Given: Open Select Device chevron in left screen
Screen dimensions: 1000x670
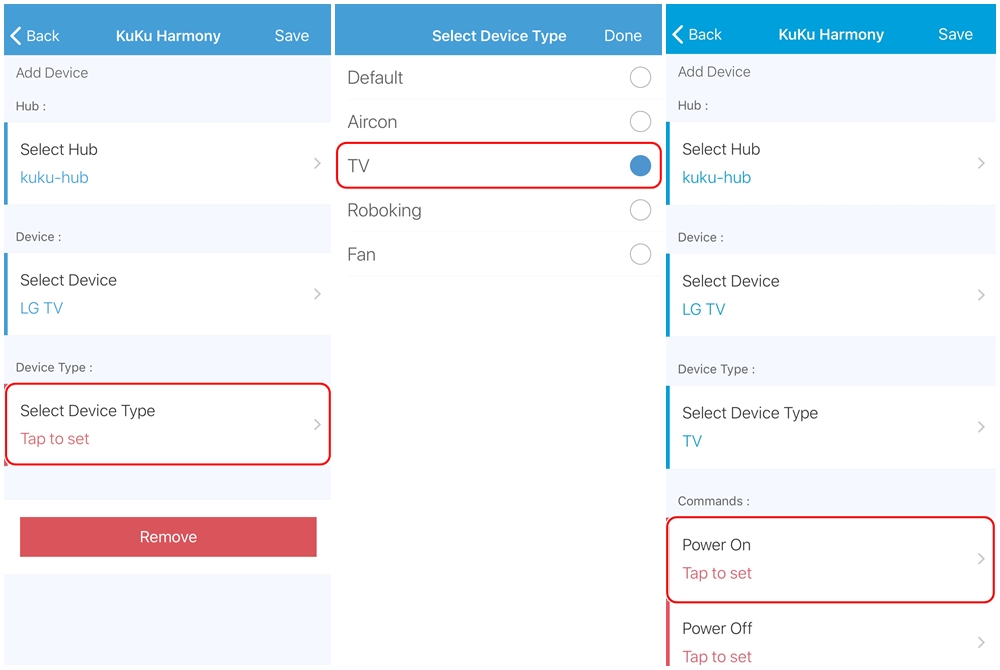Looking at the screenshot, I should tap(317, 294).
